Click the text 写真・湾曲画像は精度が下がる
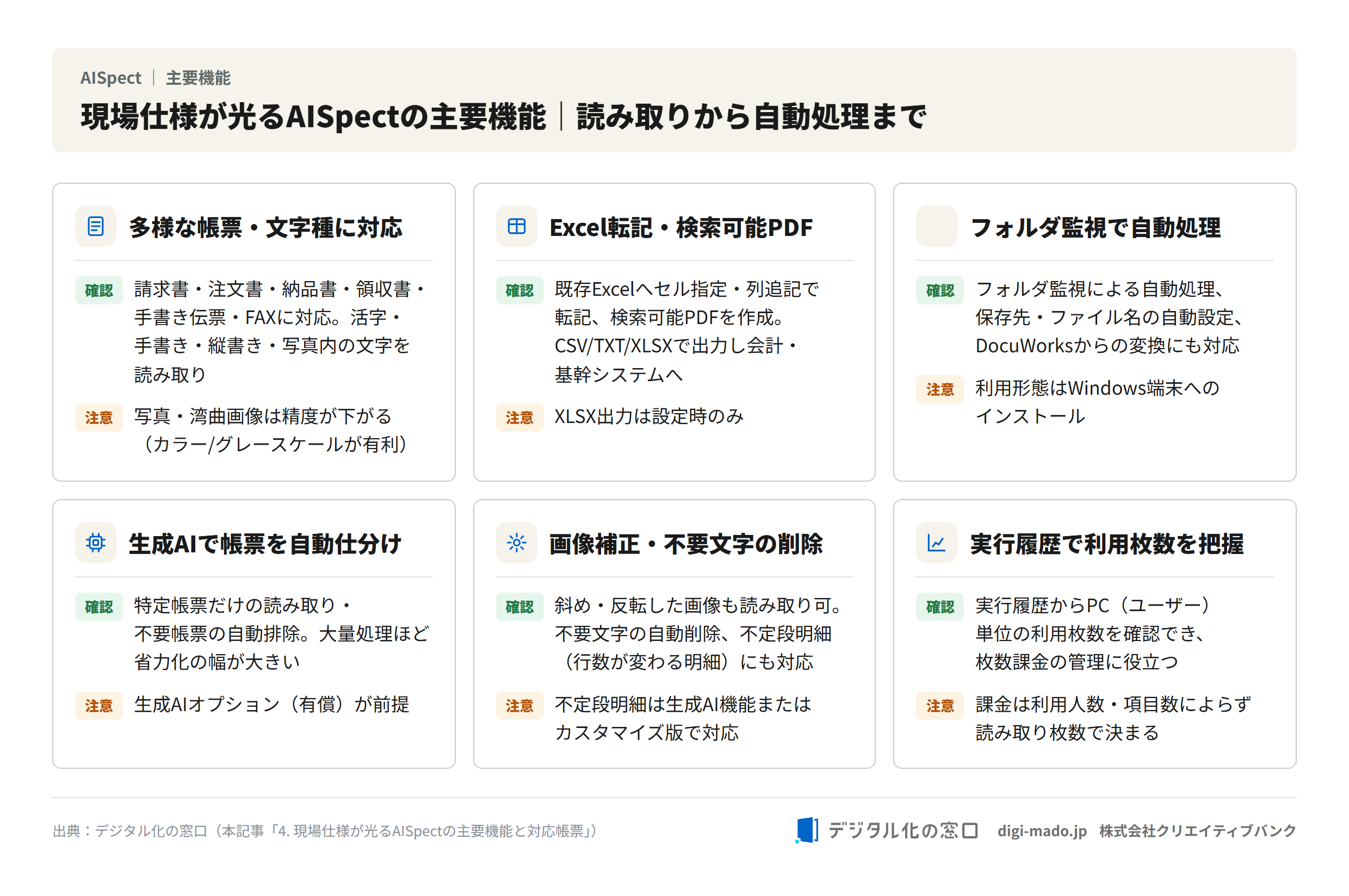 pyautogui.click(x=263, y=416)
